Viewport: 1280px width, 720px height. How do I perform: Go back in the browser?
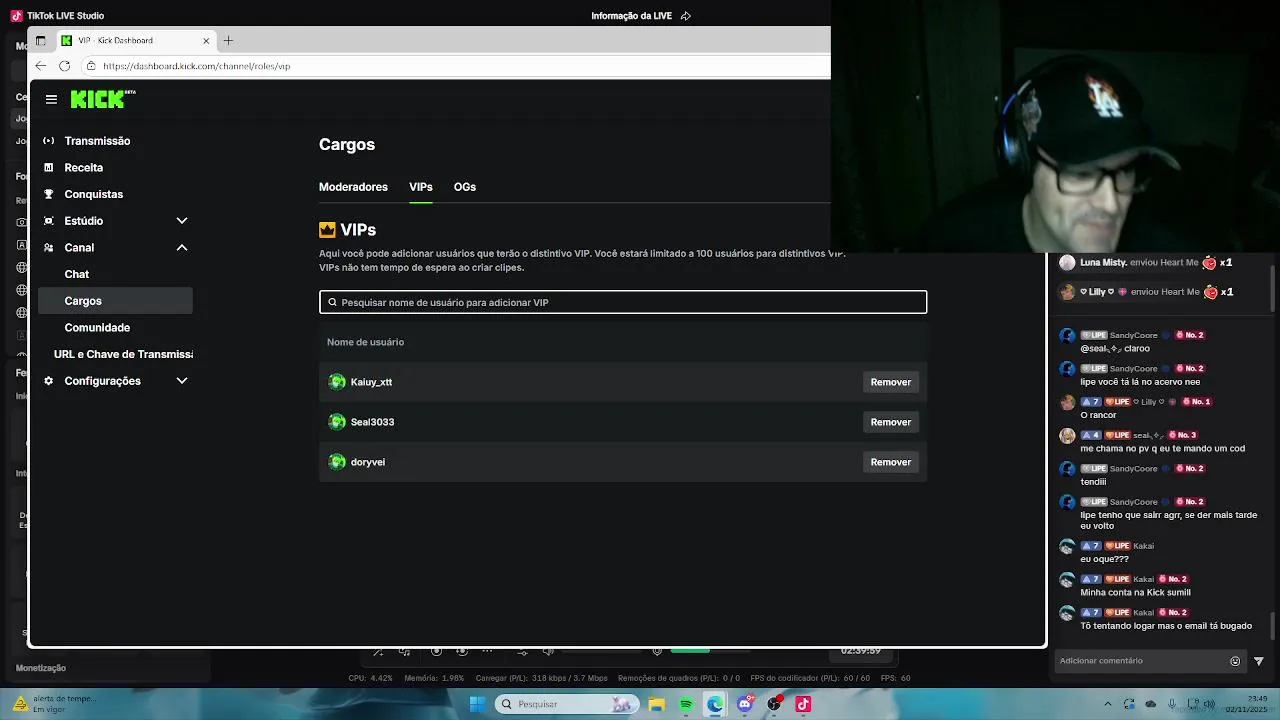click(x=40, y=66)
